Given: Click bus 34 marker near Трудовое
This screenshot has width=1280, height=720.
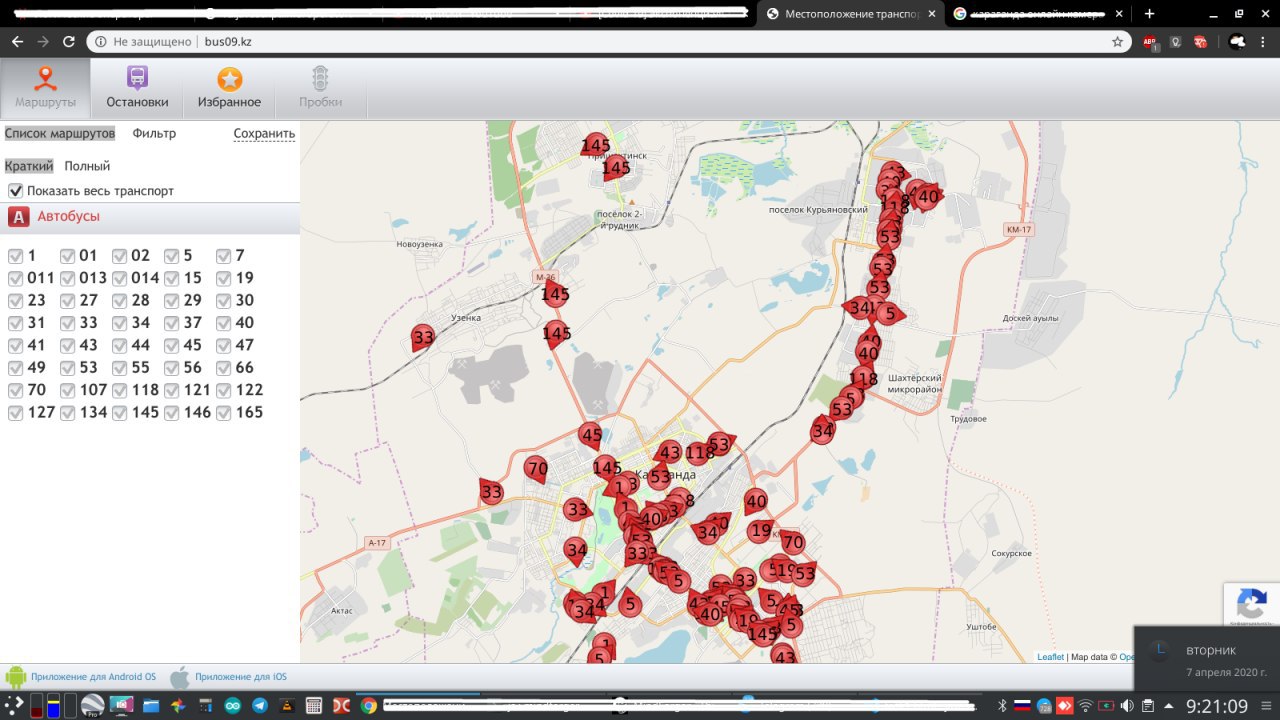Looking at the screenshot, I should coord(822,431).
